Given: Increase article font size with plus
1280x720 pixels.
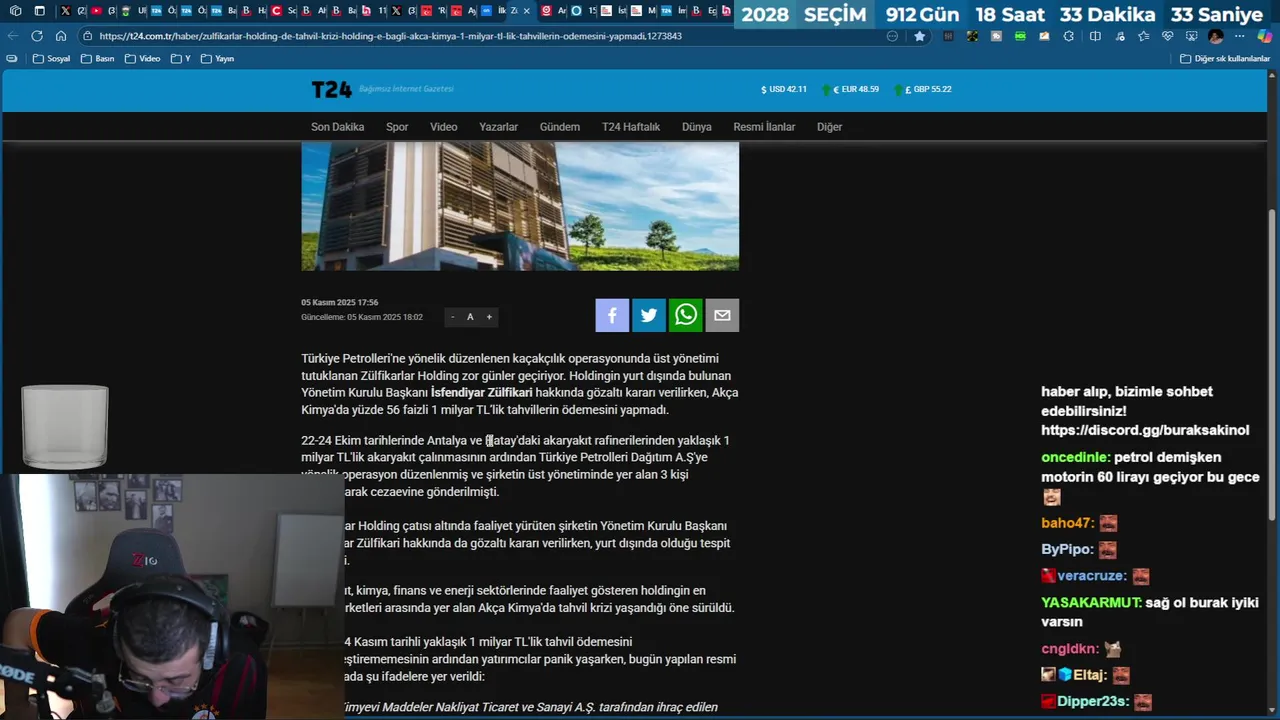Looking at the screenshot, I should (x=489, y=317).
